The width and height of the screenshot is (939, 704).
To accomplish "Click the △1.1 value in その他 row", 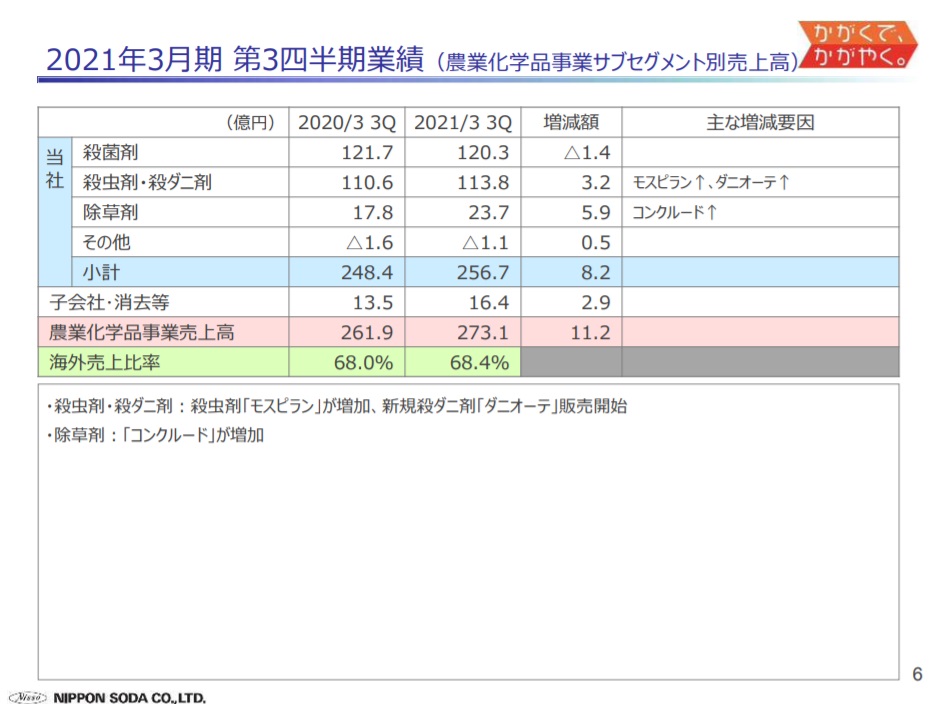I will click(485, 242).
